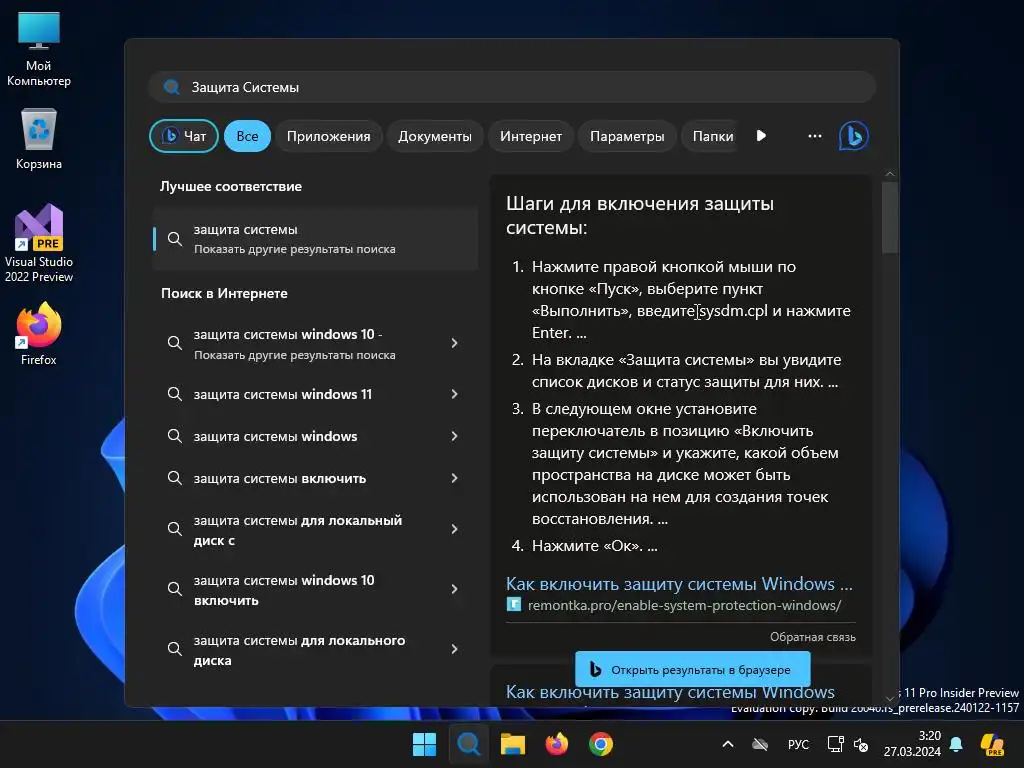Launch Firefox from taskbar
This screenshot has width=1024, height=768.
coord(557,744)
